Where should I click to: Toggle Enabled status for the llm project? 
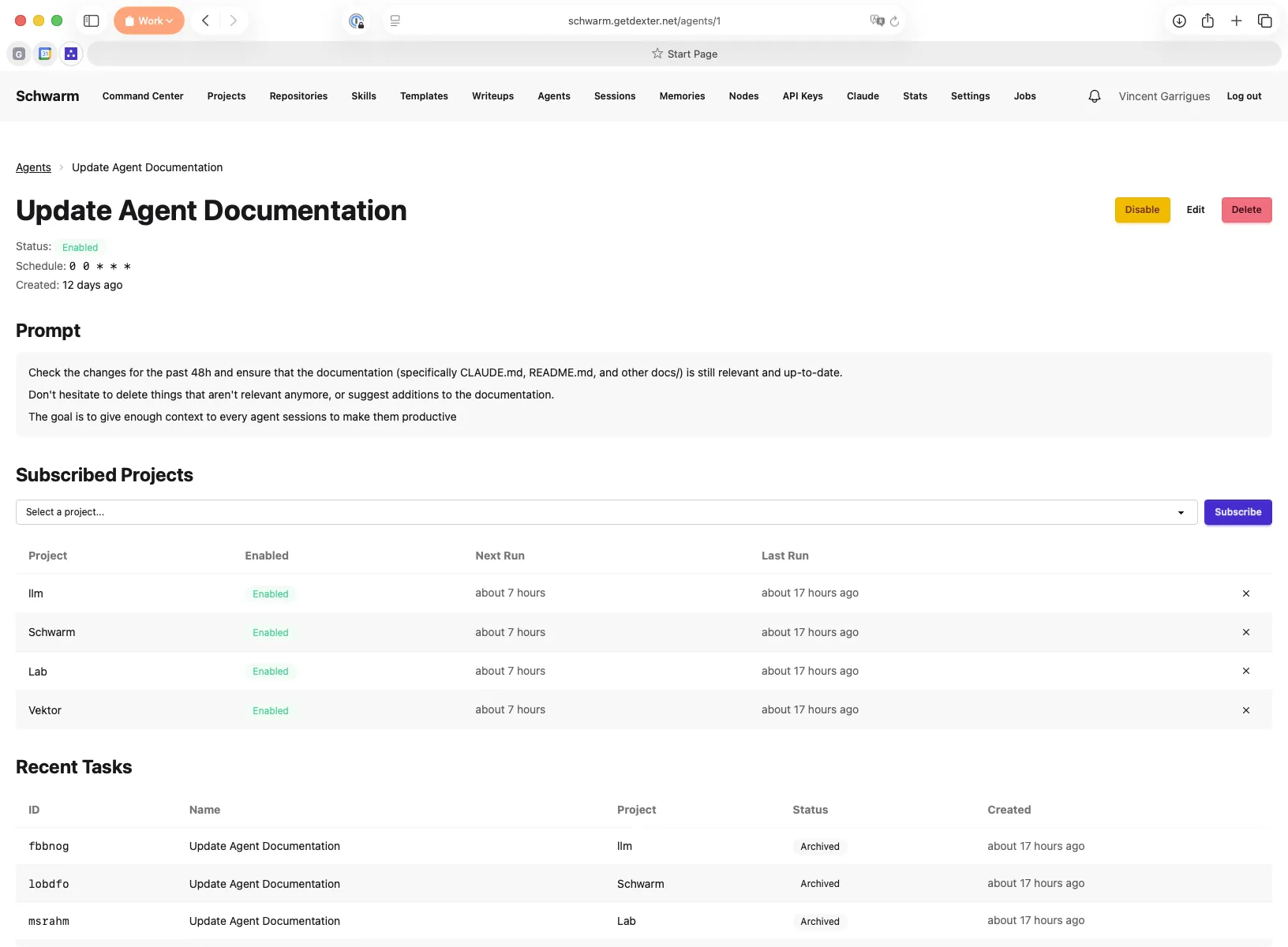coord(270,593)
